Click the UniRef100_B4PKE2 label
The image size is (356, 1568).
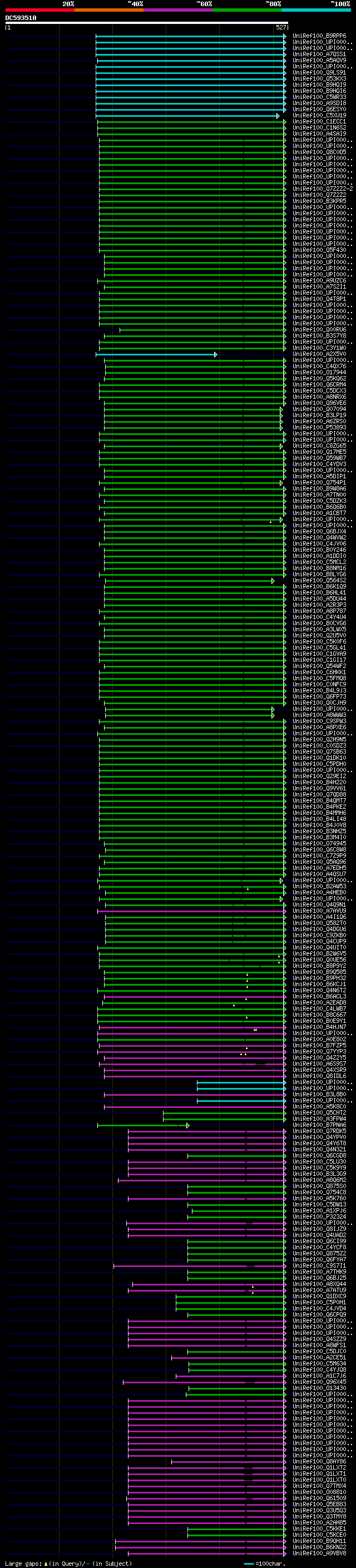(x=319, y=807)
